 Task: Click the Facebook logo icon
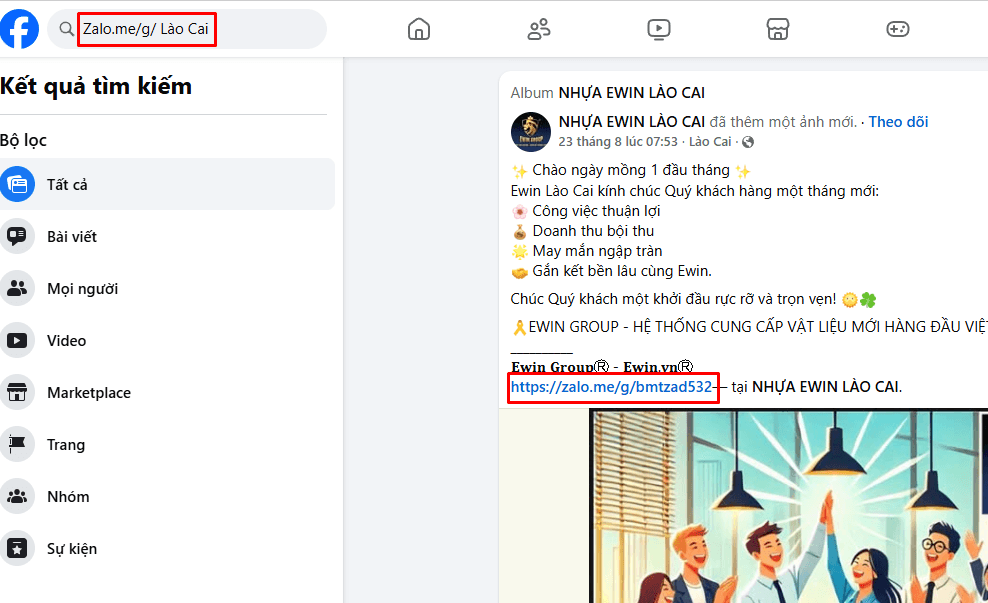[x=20, y=29]
